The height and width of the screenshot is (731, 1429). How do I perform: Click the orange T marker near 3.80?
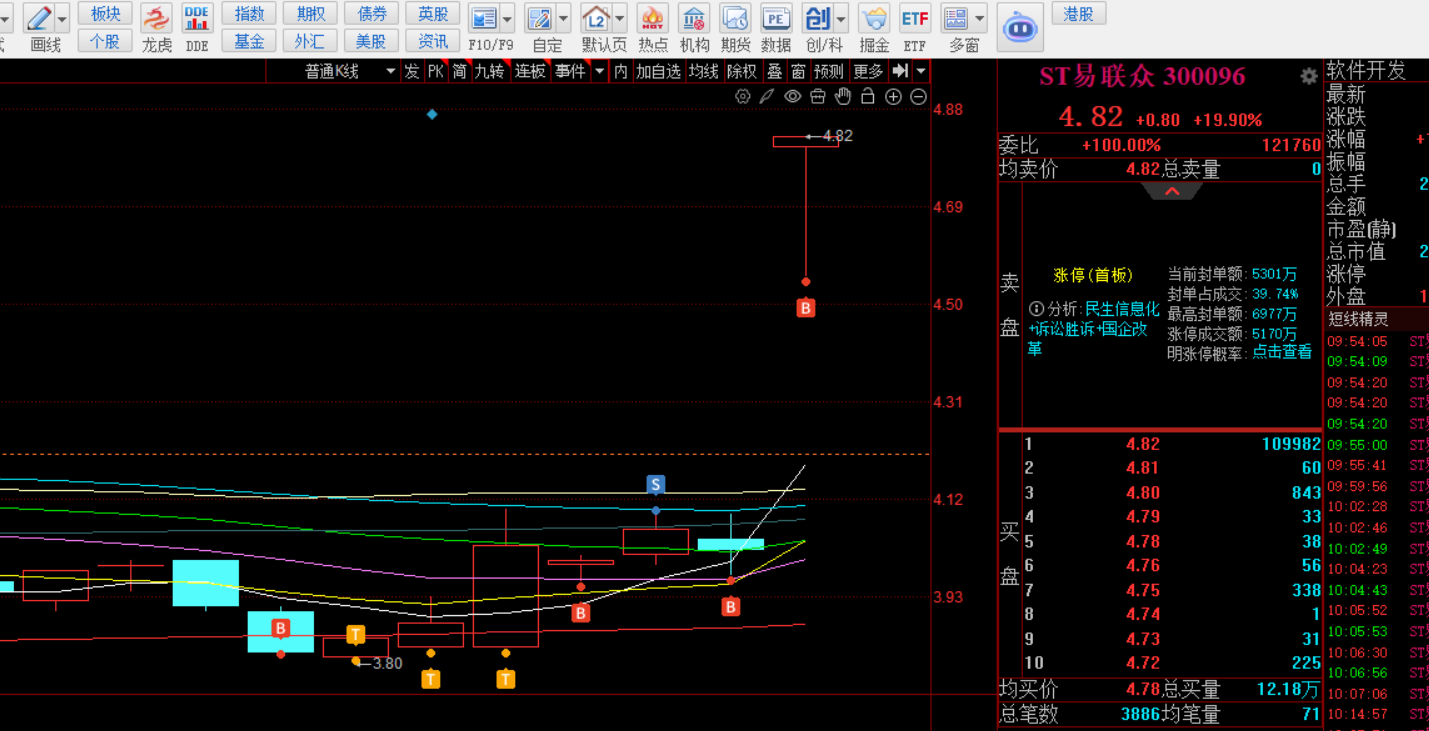(355, 634)
